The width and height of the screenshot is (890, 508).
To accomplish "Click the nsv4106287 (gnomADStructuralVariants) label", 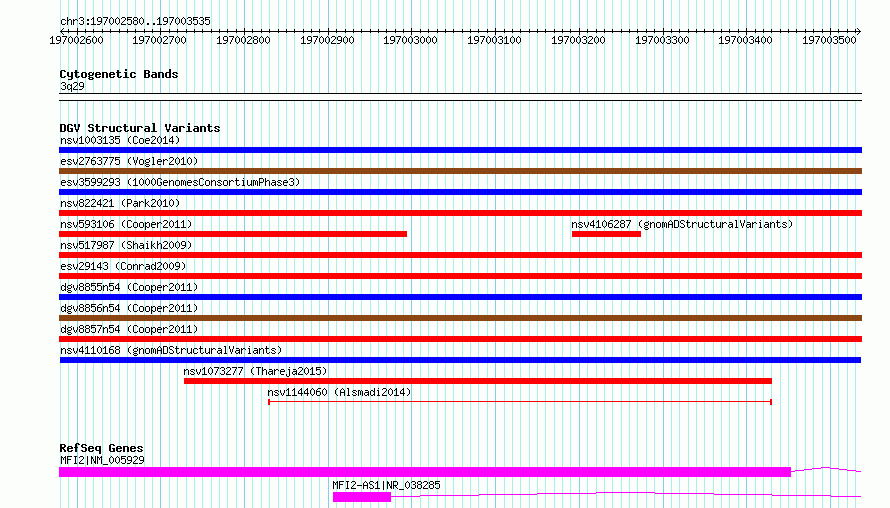I will 682,224.
